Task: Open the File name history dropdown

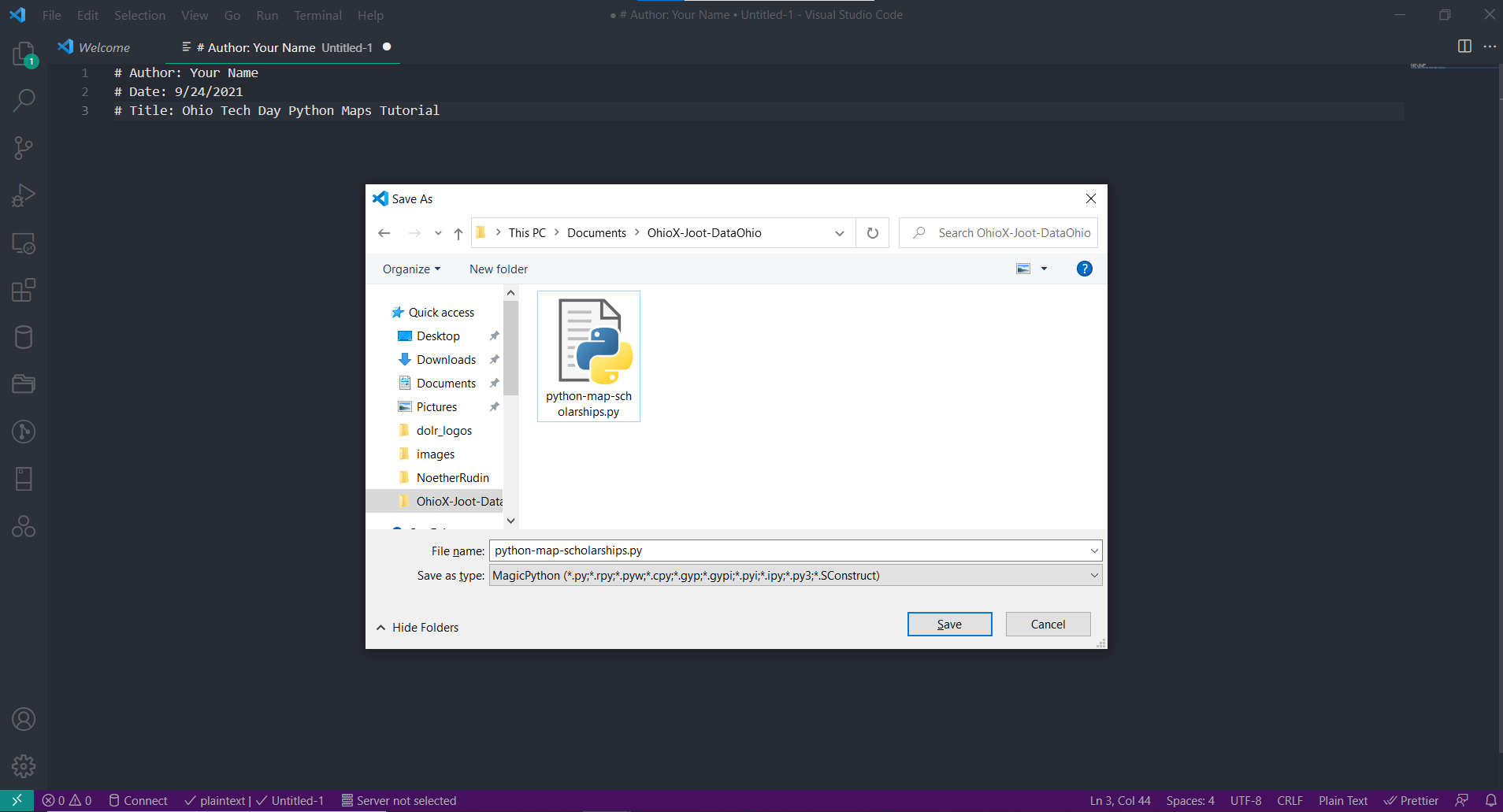Action: coord(1094,551)
